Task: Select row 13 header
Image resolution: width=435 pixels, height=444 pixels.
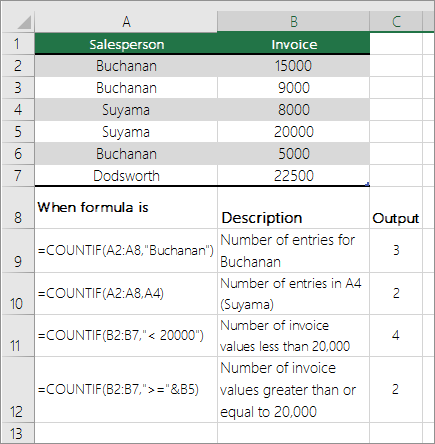Action: click(17, 433)
